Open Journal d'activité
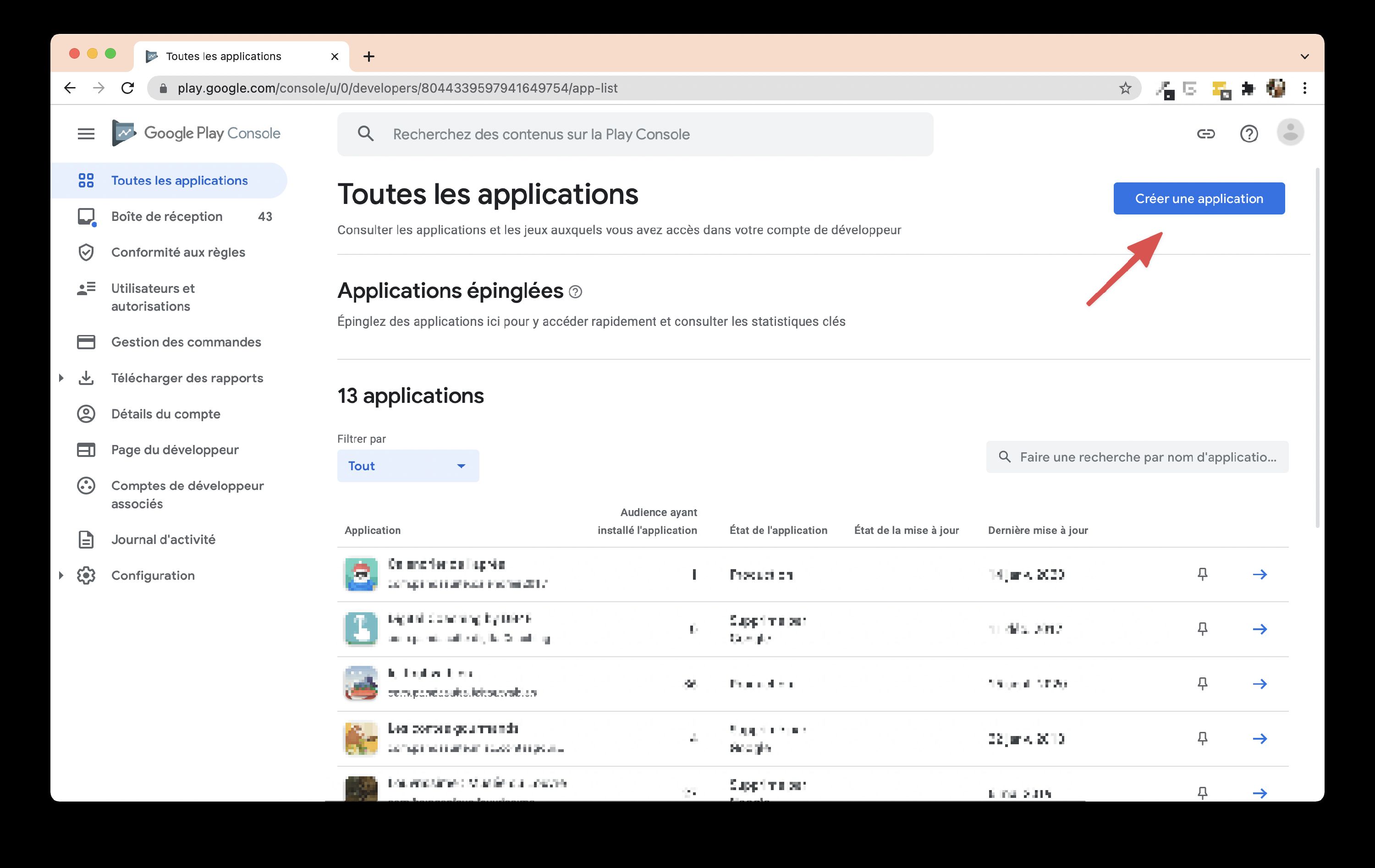Viewport: 1375px width, 868px height. 163,539
